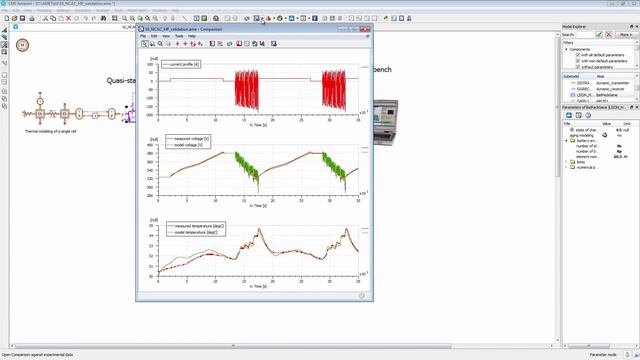Click the 'current profile [A]' plot legend
This screenshot has width=640, height=360.
click(181, 64)
